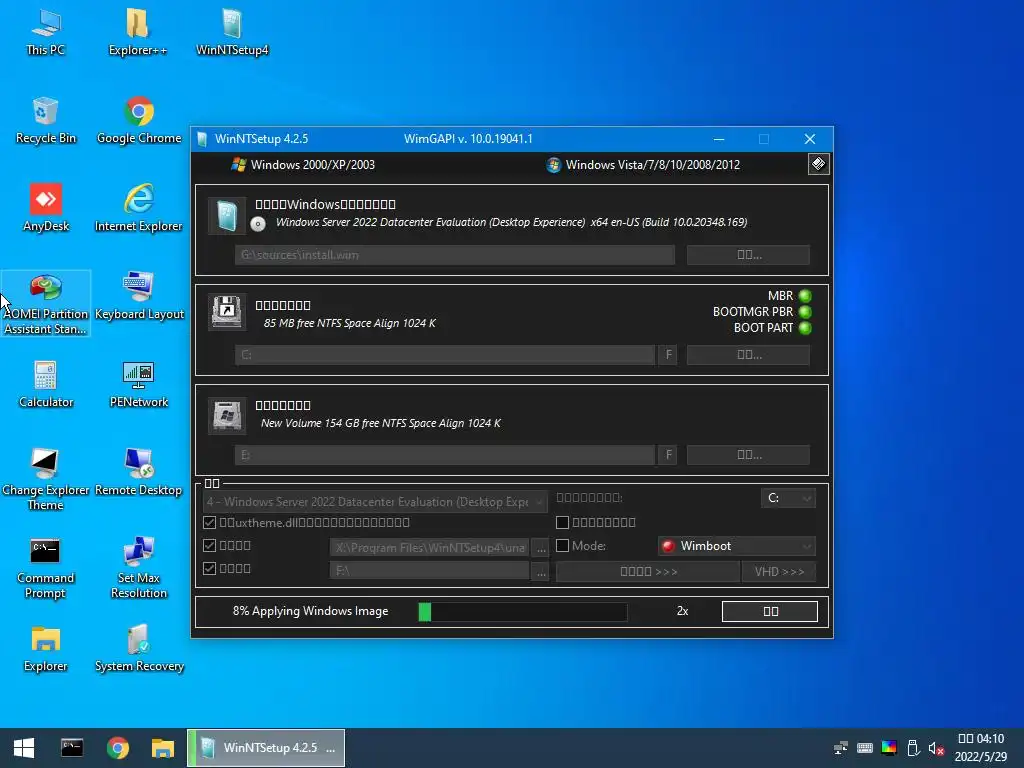Screen dimensions: 1024x768
Task: Click the button left of VHD >>>
Action: coord(648,571)
